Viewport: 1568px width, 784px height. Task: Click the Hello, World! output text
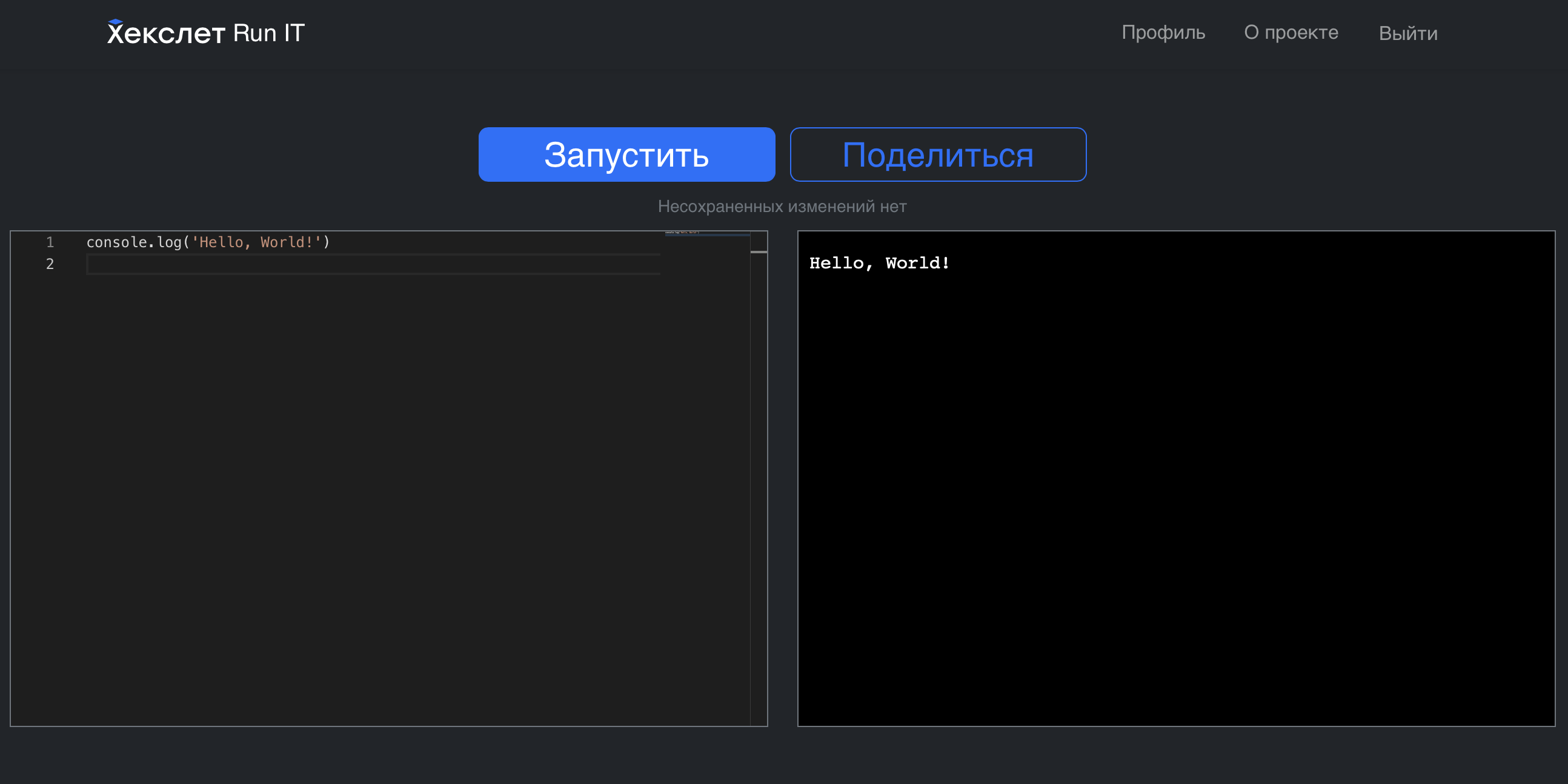tap(879, 262)
